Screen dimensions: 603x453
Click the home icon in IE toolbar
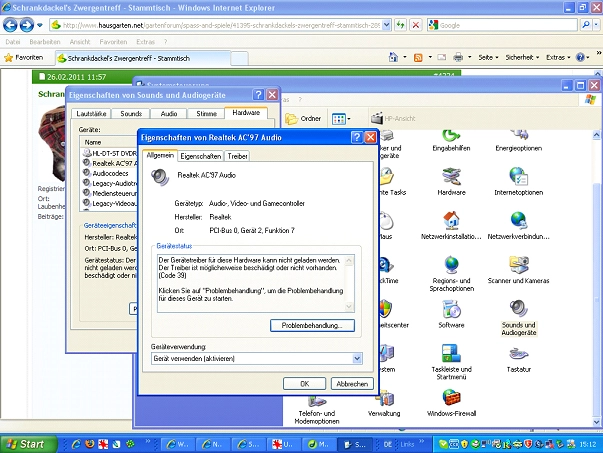[x=393, y=57]
